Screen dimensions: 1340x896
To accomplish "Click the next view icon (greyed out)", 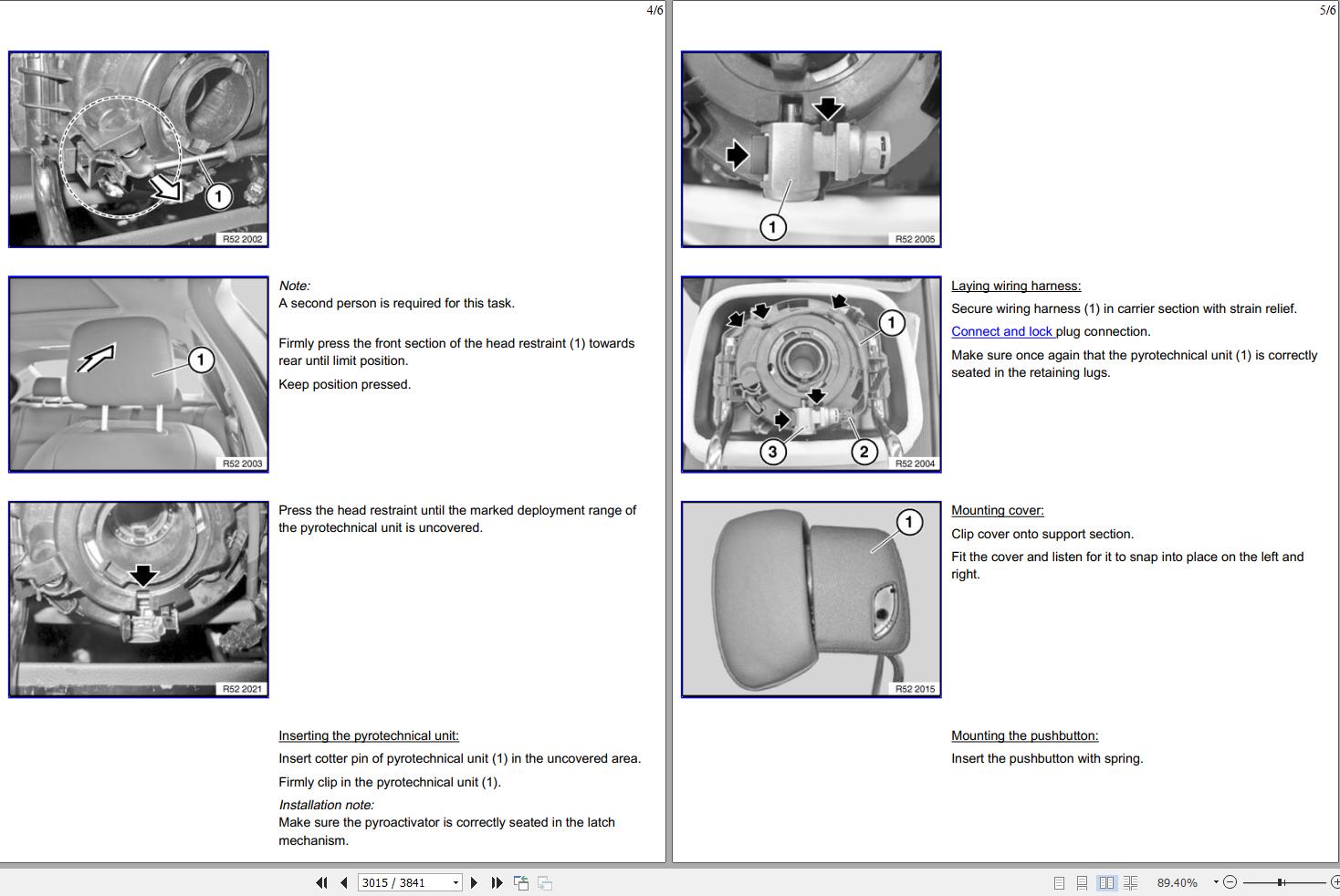I will (x=545, y=882).
